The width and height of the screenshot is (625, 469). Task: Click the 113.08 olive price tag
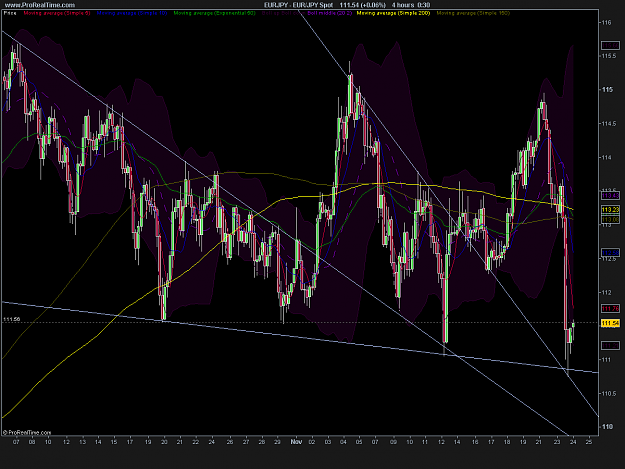point(610,220)
